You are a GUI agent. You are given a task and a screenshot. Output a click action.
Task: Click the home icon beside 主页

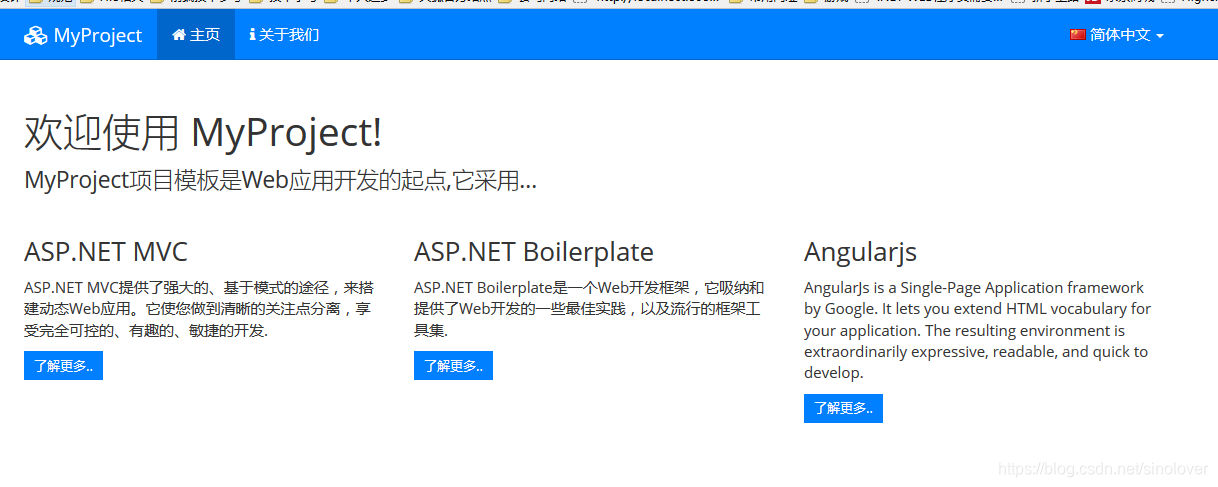pyautogui.click(x=179, y=35)
